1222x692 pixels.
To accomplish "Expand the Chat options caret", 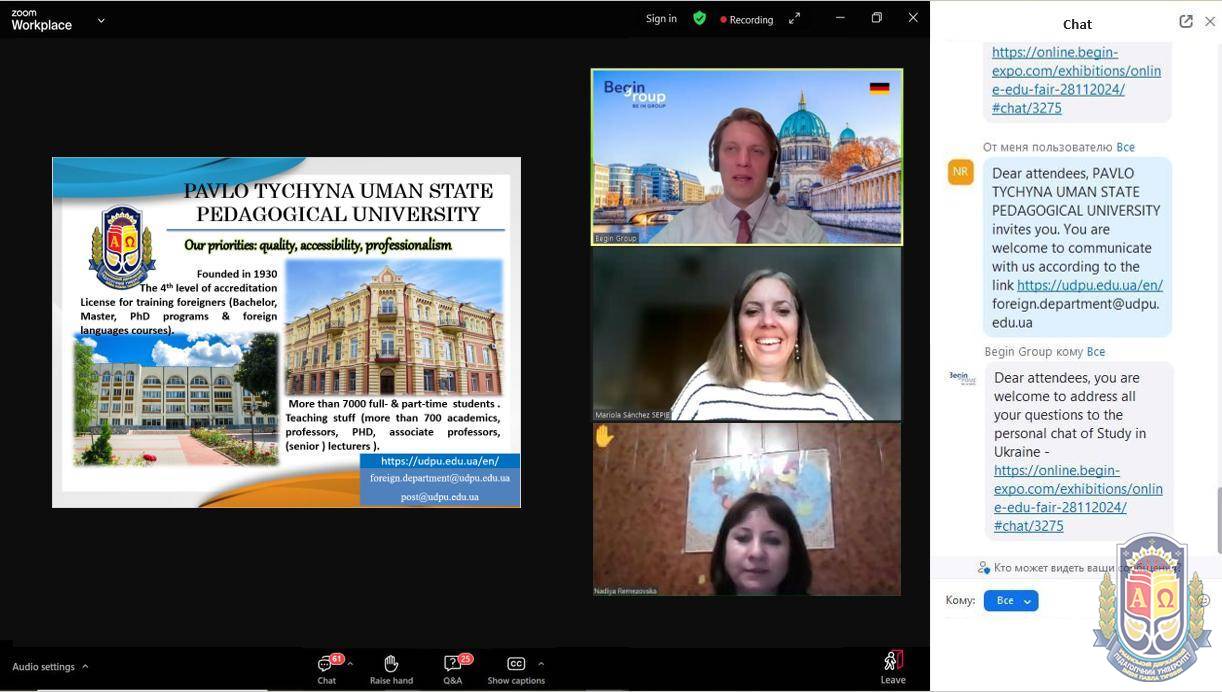I will click(x=350, y=664).
